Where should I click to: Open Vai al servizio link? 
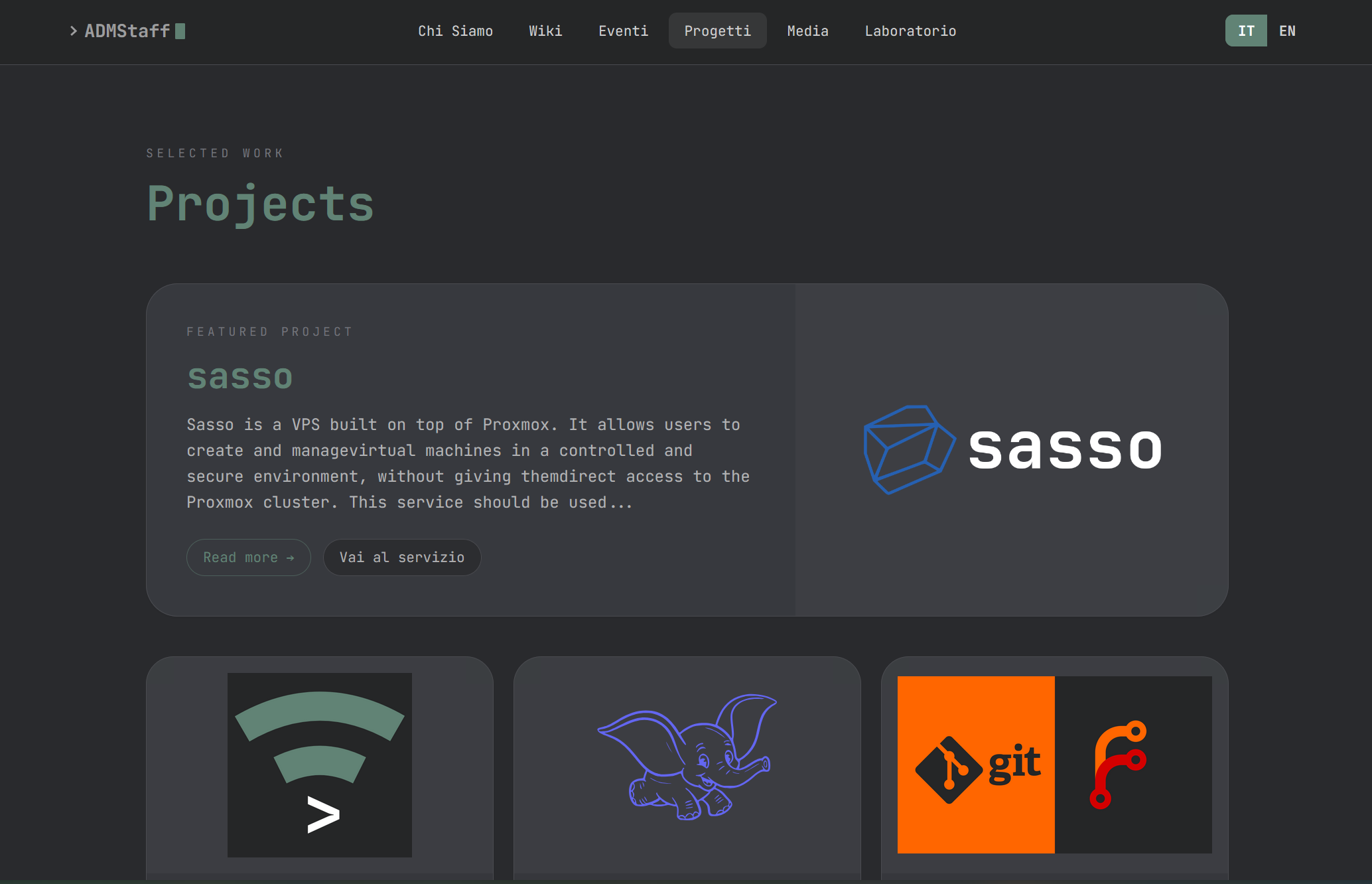click(x=402, y=557)
